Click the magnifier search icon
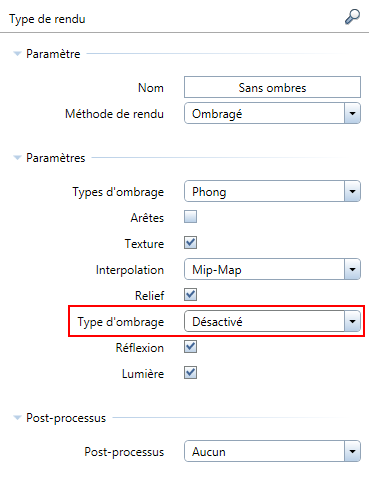The width and height of the screenshot is (369, 485). pos(352,17)
